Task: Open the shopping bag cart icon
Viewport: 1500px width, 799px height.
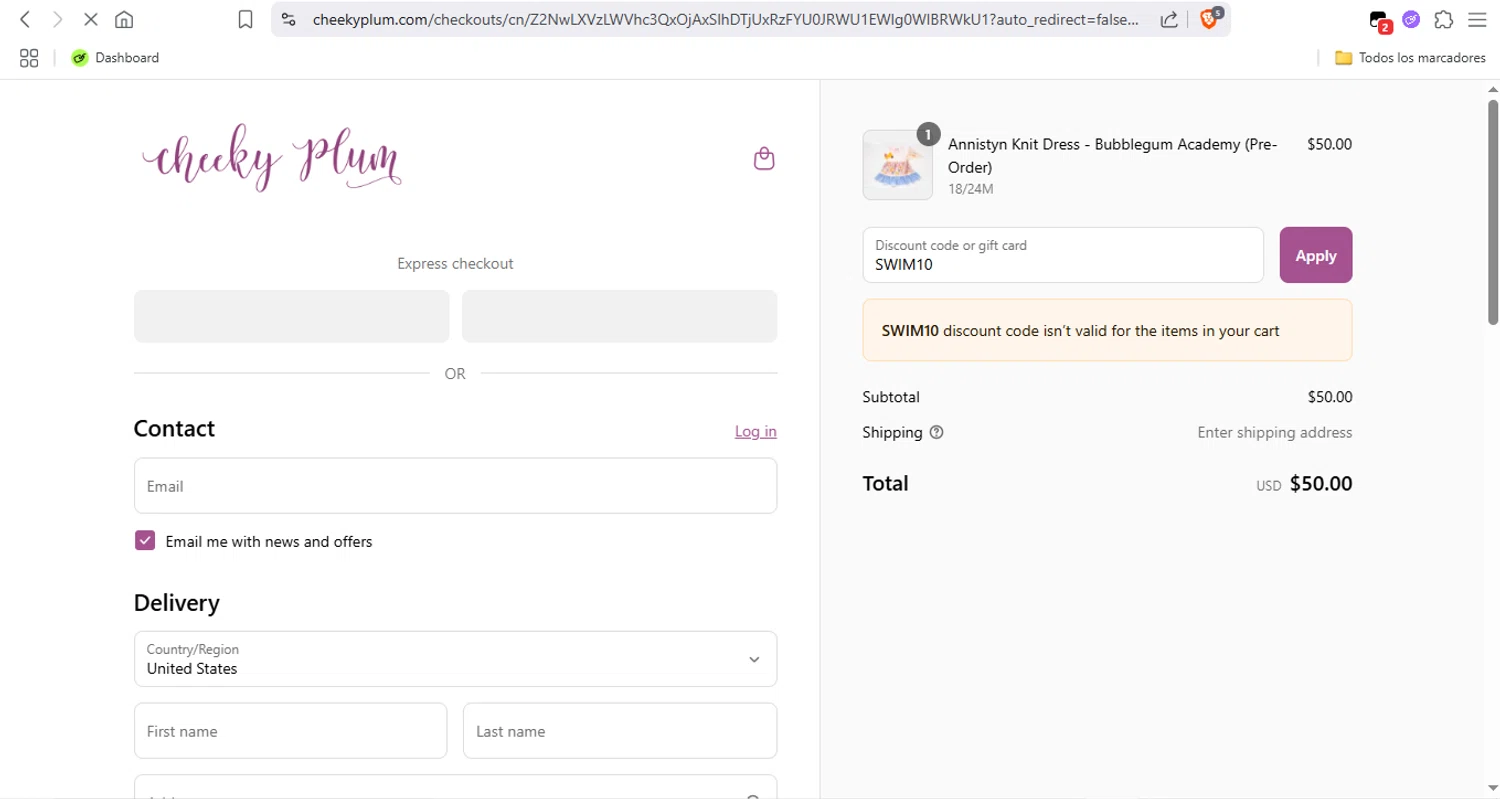Action: point(764,159)
